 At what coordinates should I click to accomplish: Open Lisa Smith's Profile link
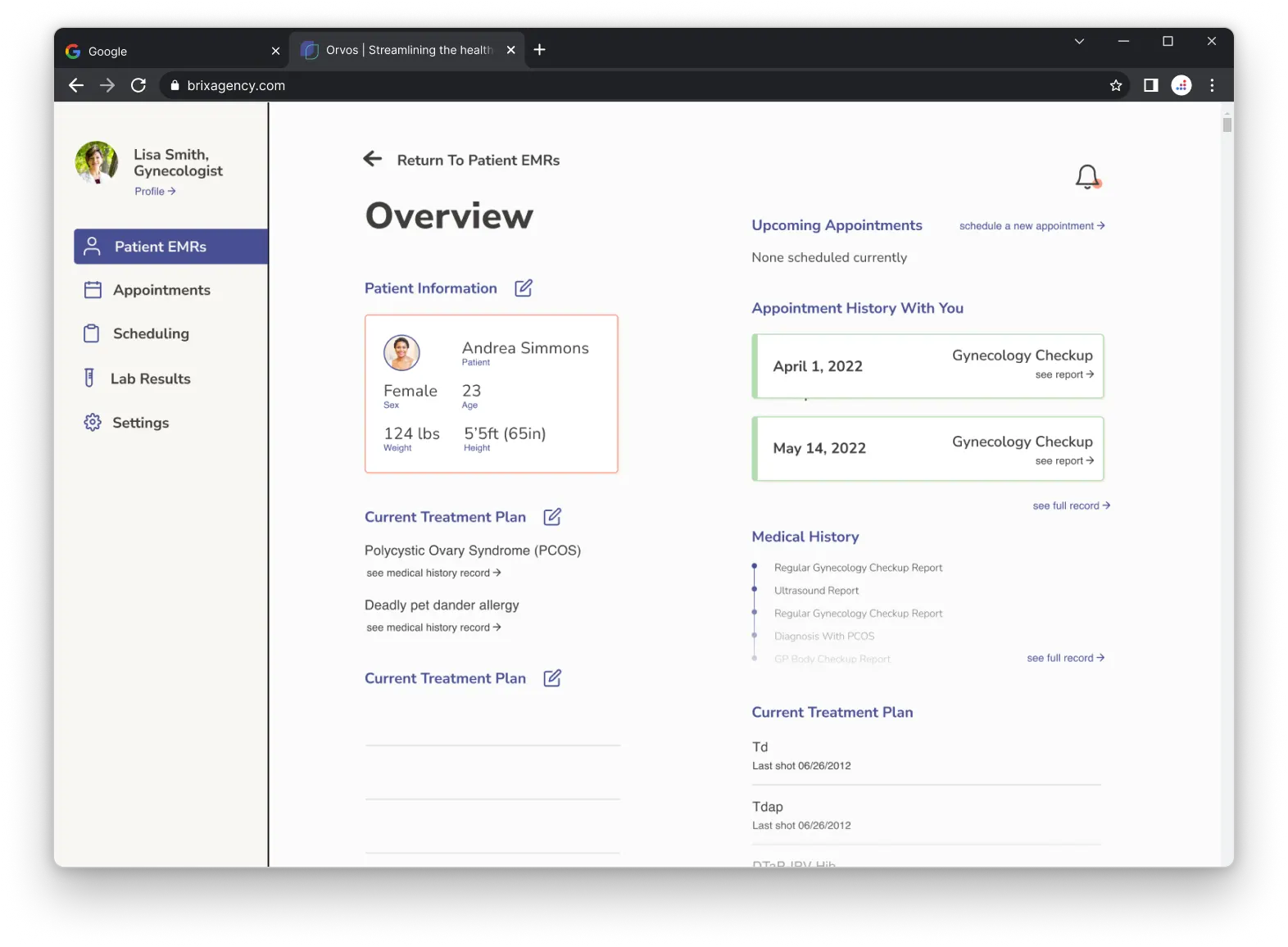click(x=155, y=191)
